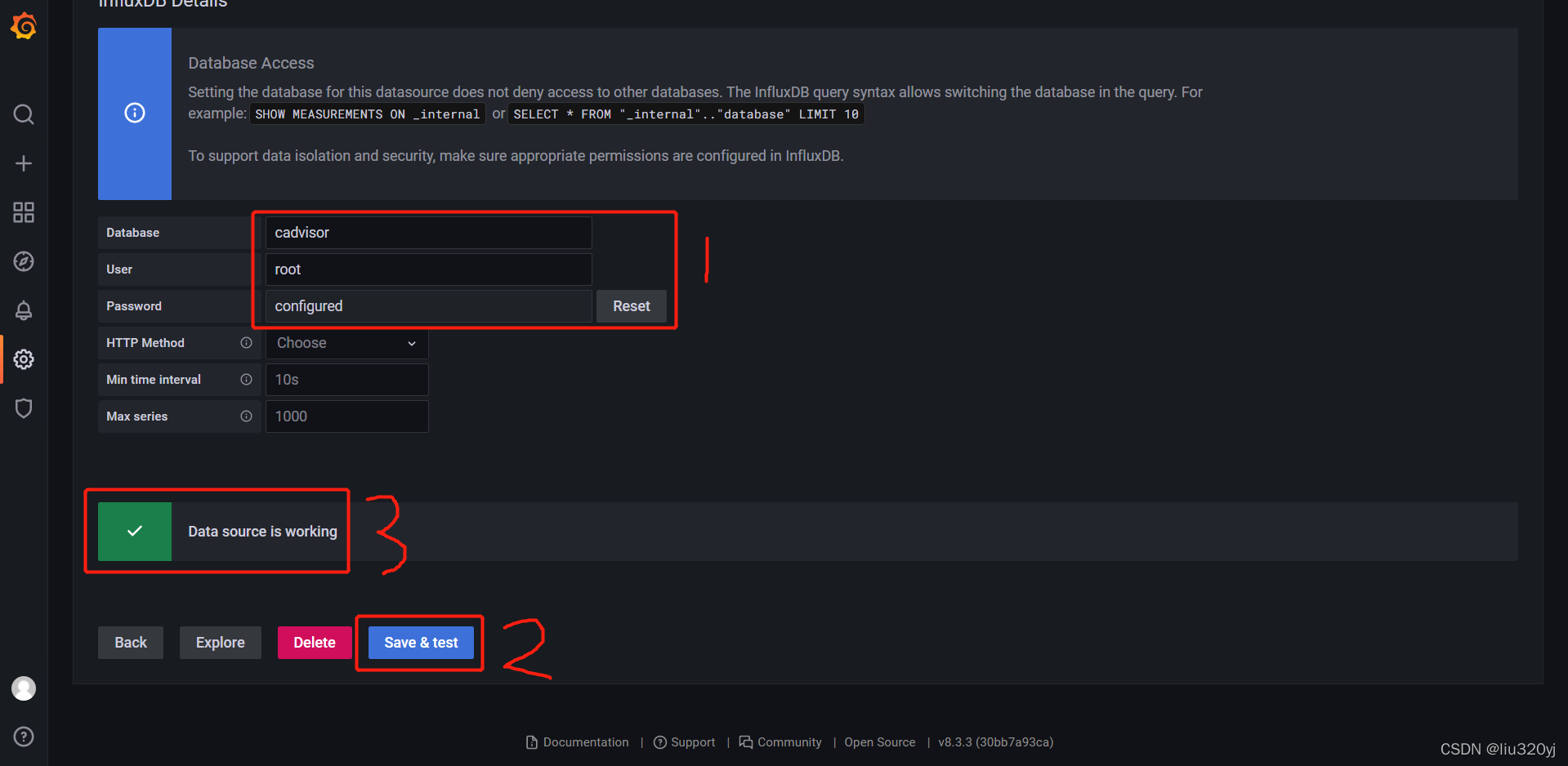Screen dimensions: 1568x766
Task: Click the 'Database' field label
Action: (132, 233)
